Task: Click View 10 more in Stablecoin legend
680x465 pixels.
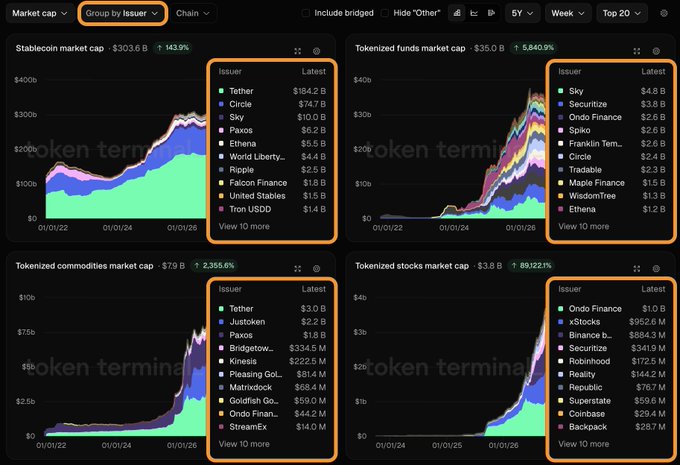Action: [244, 226]
